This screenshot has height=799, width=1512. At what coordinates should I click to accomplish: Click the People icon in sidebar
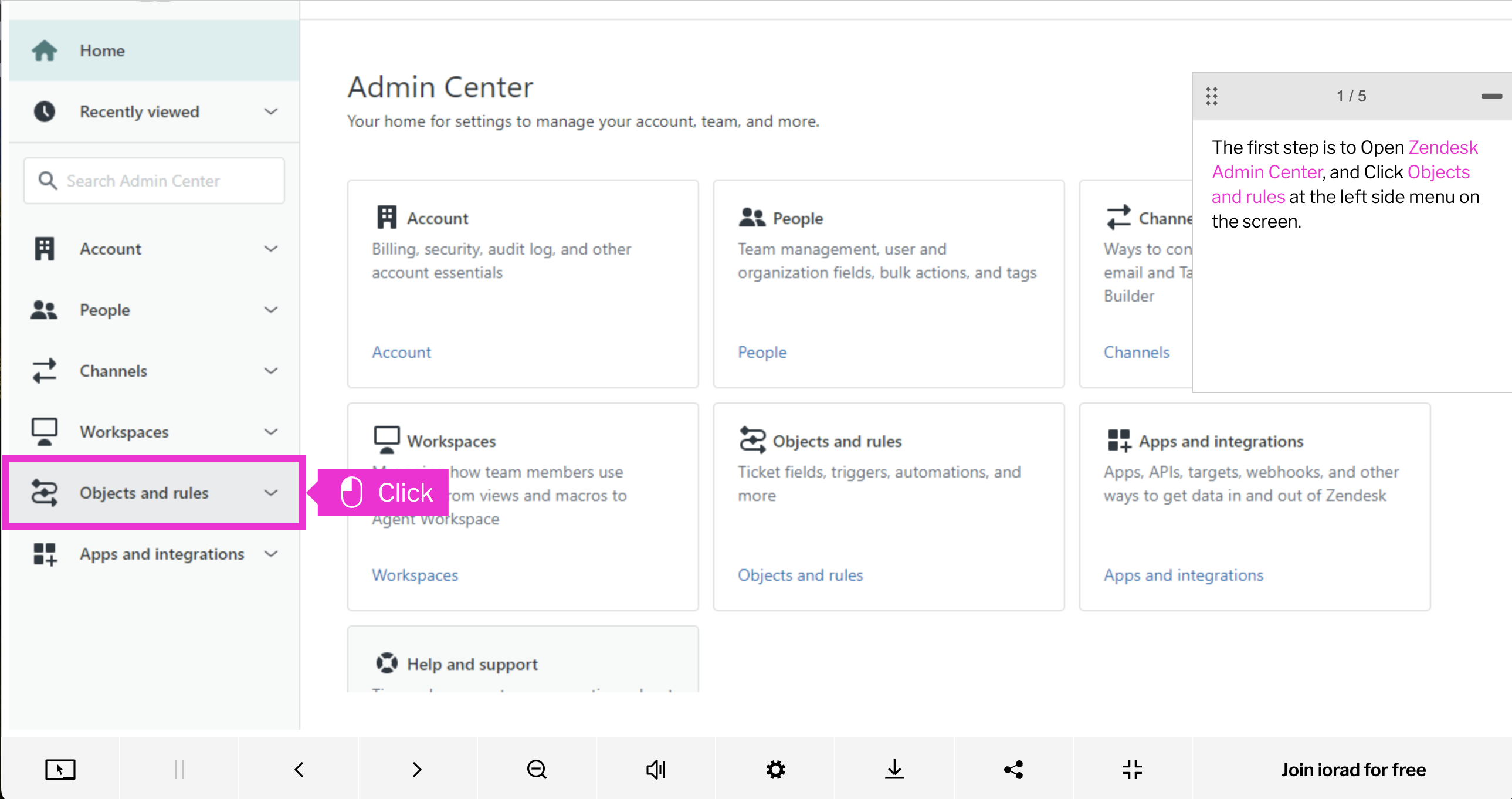pos(45,310)
